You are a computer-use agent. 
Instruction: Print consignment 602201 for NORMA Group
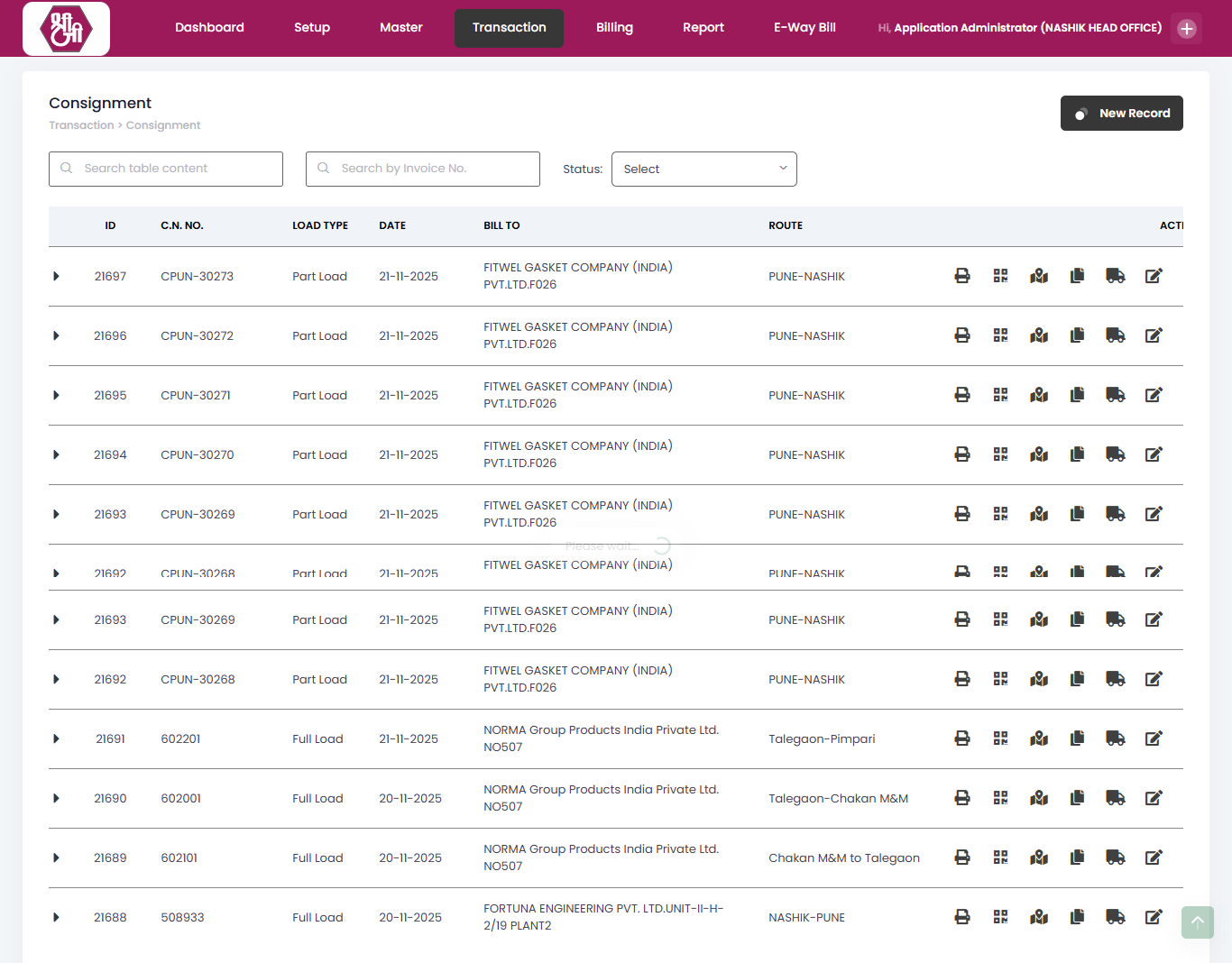point(961,738)
